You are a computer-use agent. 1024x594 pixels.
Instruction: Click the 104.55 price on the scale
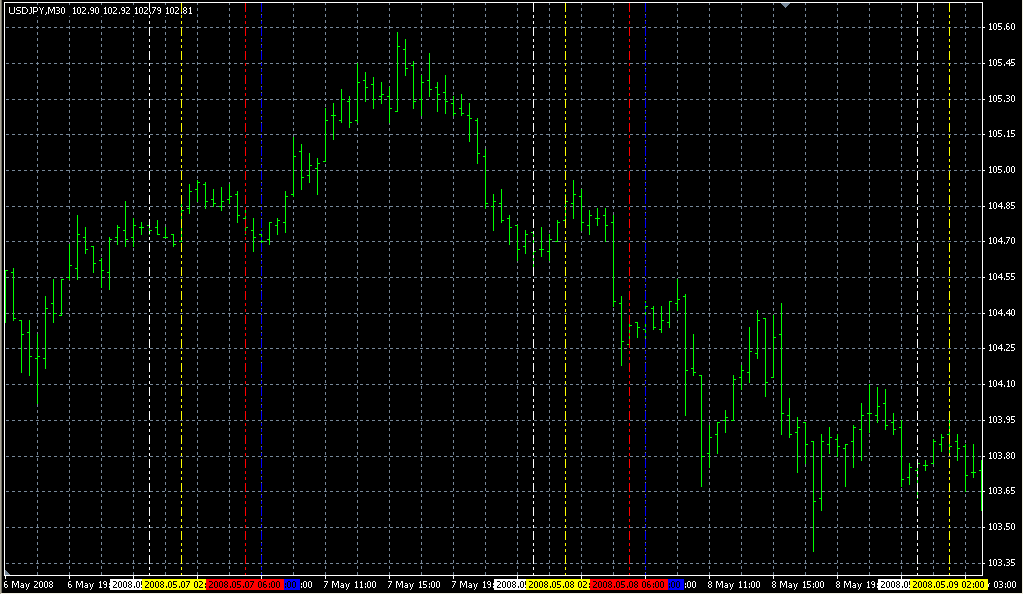(x=1001, y=277)
